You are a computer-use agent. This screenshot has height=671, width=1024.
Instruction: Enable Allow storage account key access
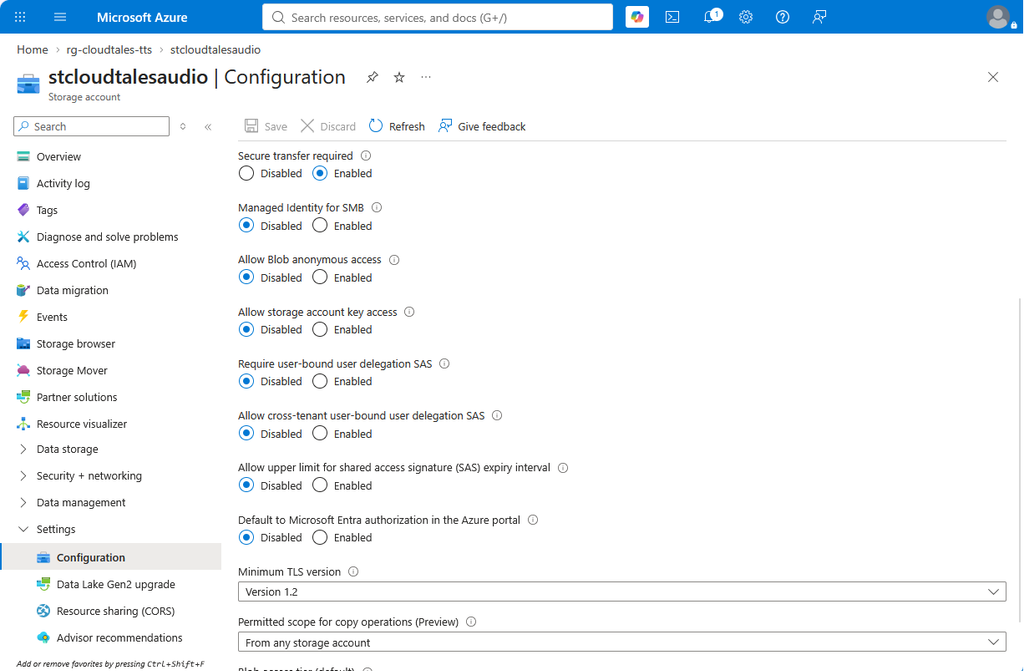[319, 329]
